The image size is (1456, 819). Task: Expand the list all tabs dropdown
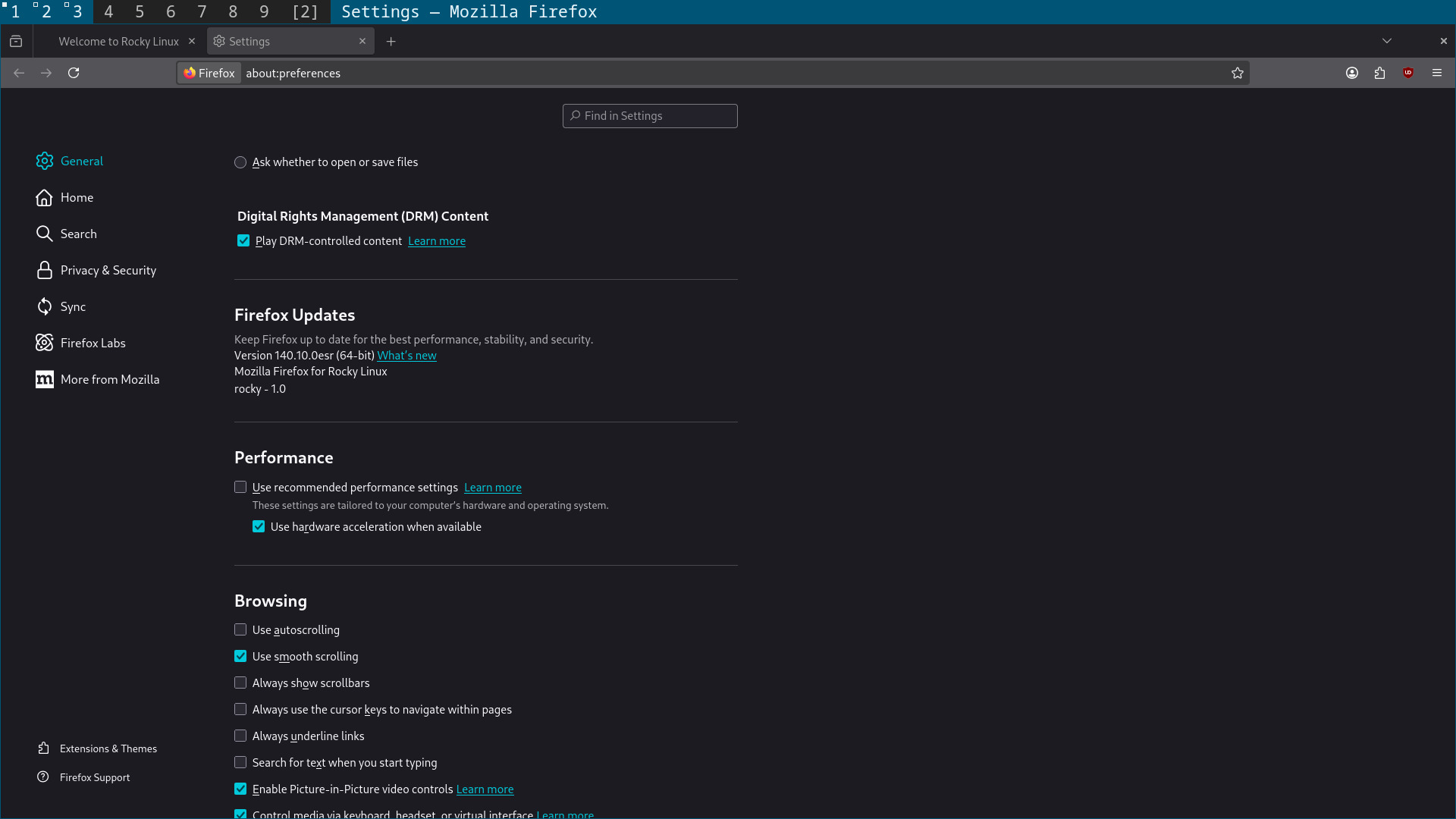[1387, 41]
